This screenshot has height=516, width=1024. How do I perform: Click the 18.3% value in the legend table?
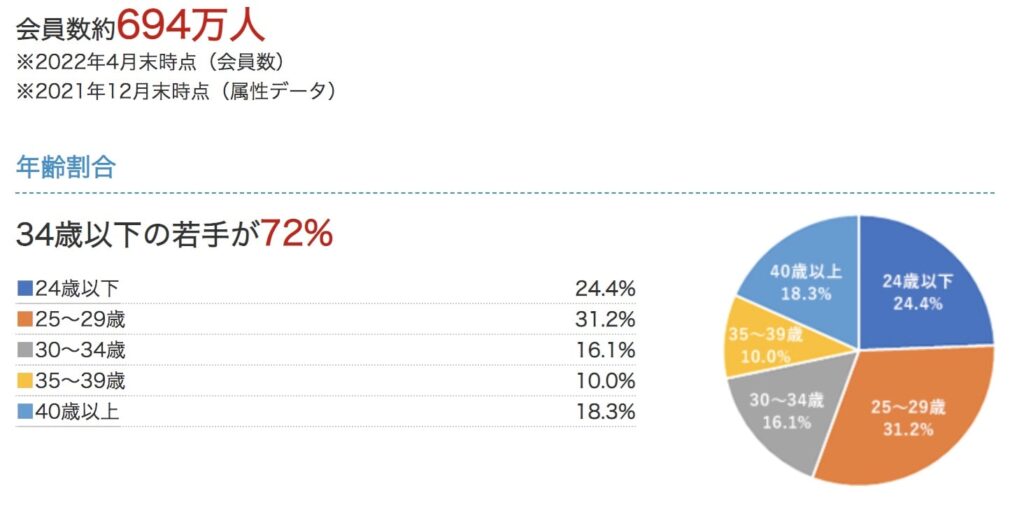pos(605,412)
